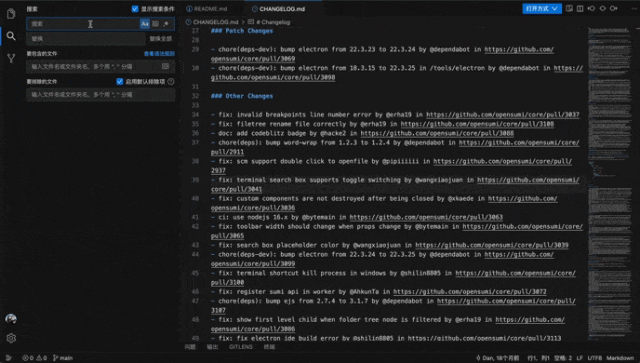Open link github.com/opensumi/core/pull/3088
Image resolution: width=640 pixels, height=363 pixels.
click(437, 134)
